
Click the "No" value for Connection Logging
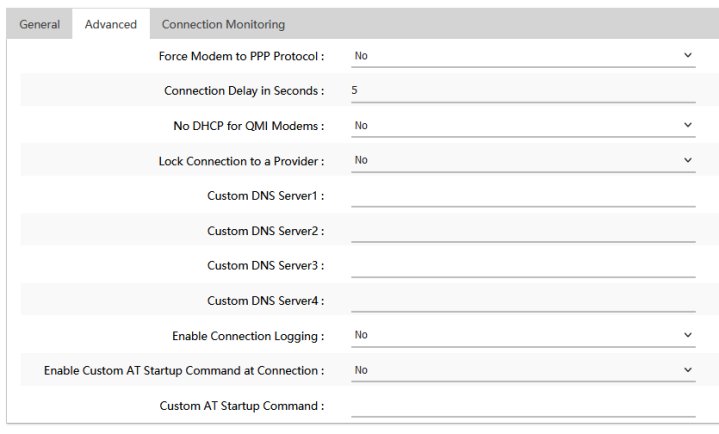(361, 335)
